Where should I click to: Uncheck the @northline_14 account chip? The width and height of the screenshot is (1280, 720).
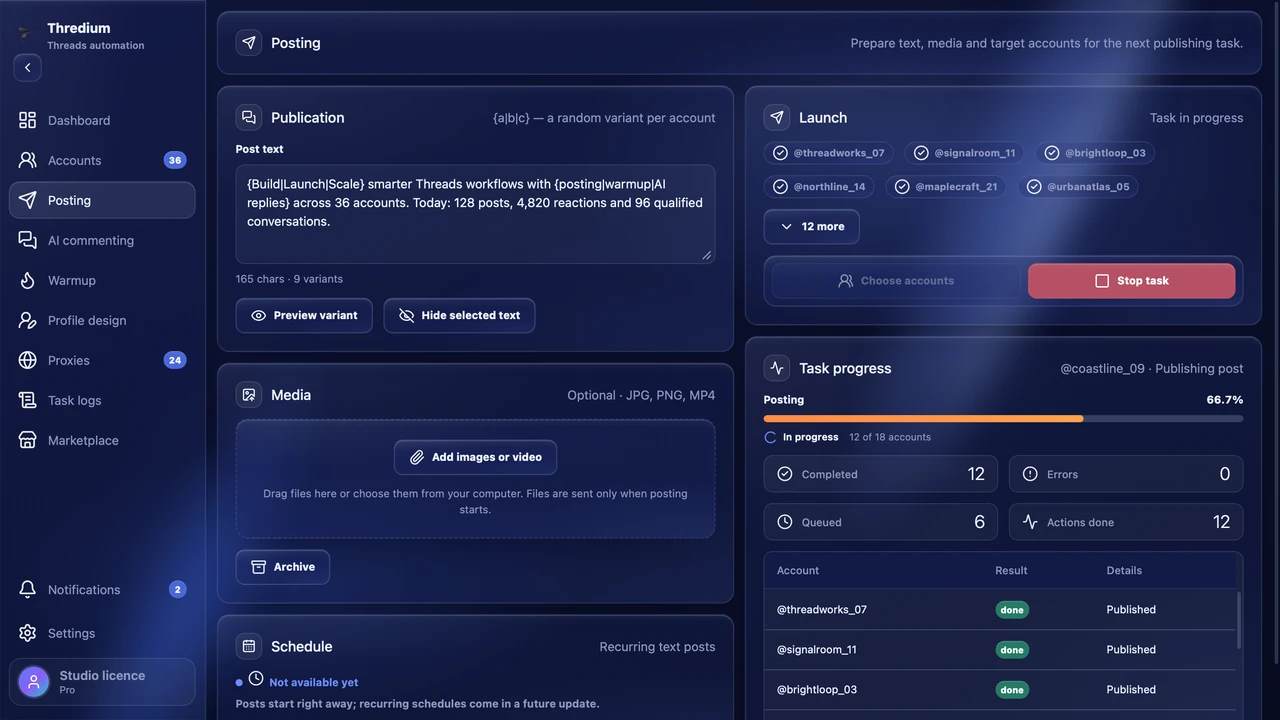coord(820,187)
